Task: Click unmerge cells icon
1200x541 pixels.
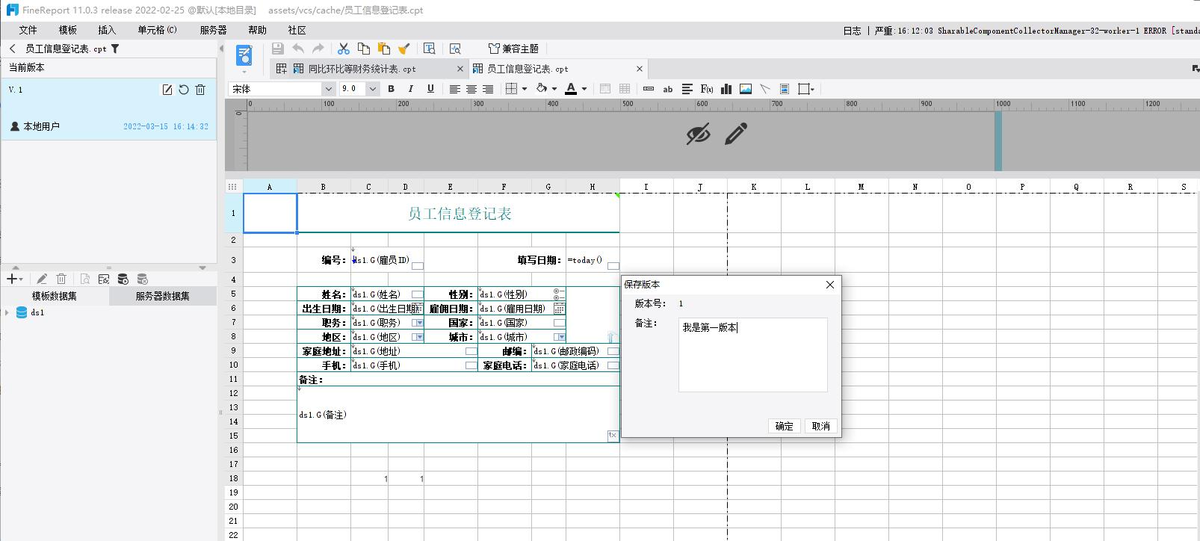Action: tap(625, 88)
